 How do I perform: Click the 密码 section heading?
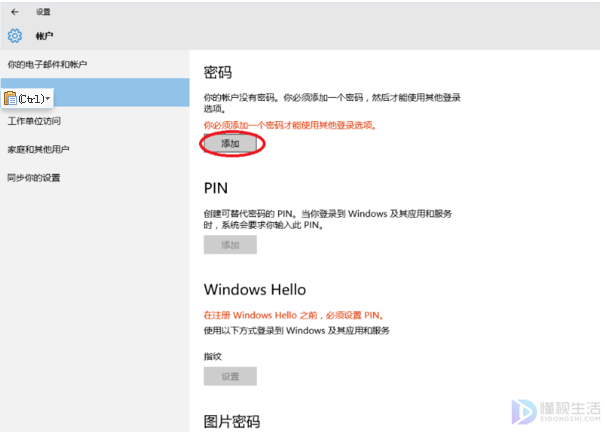[x=218, y=73]
